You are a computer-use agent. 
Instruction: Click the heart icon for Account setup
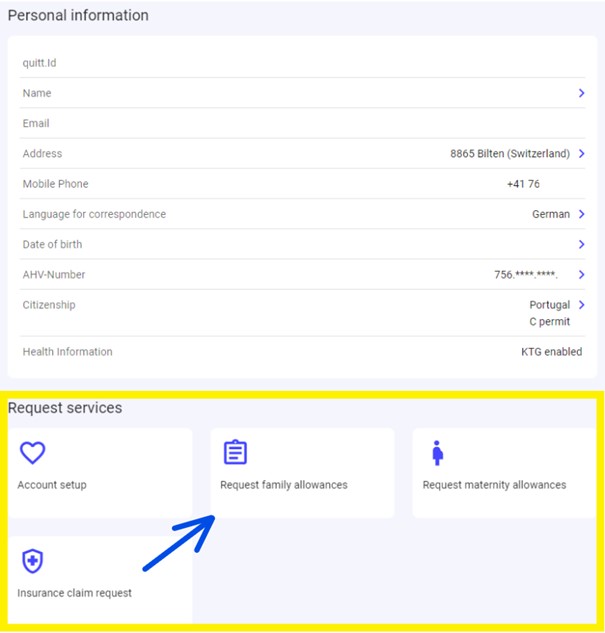click(x=33, y=453)
